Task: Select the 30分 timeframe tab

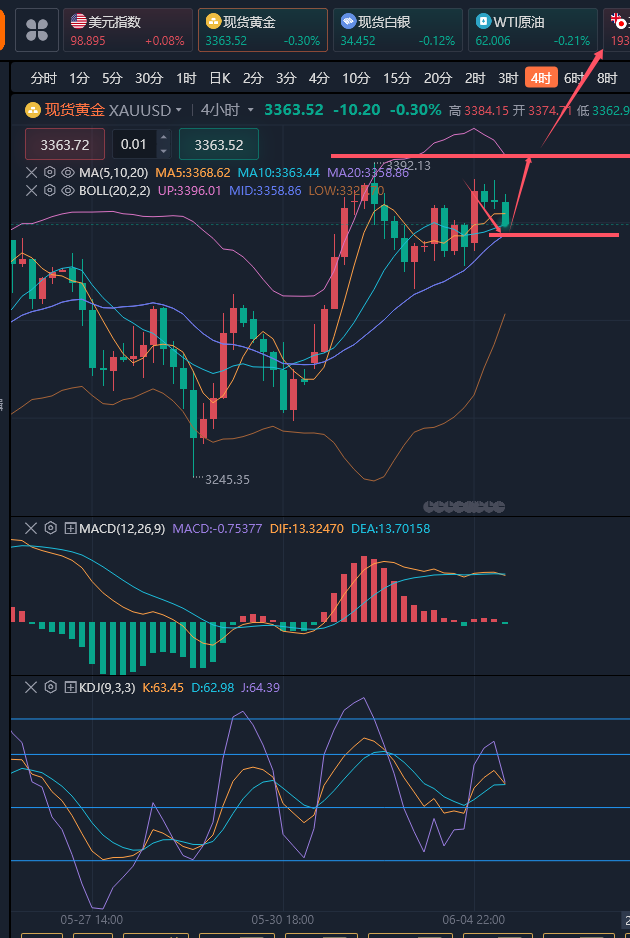Action: 149,78
